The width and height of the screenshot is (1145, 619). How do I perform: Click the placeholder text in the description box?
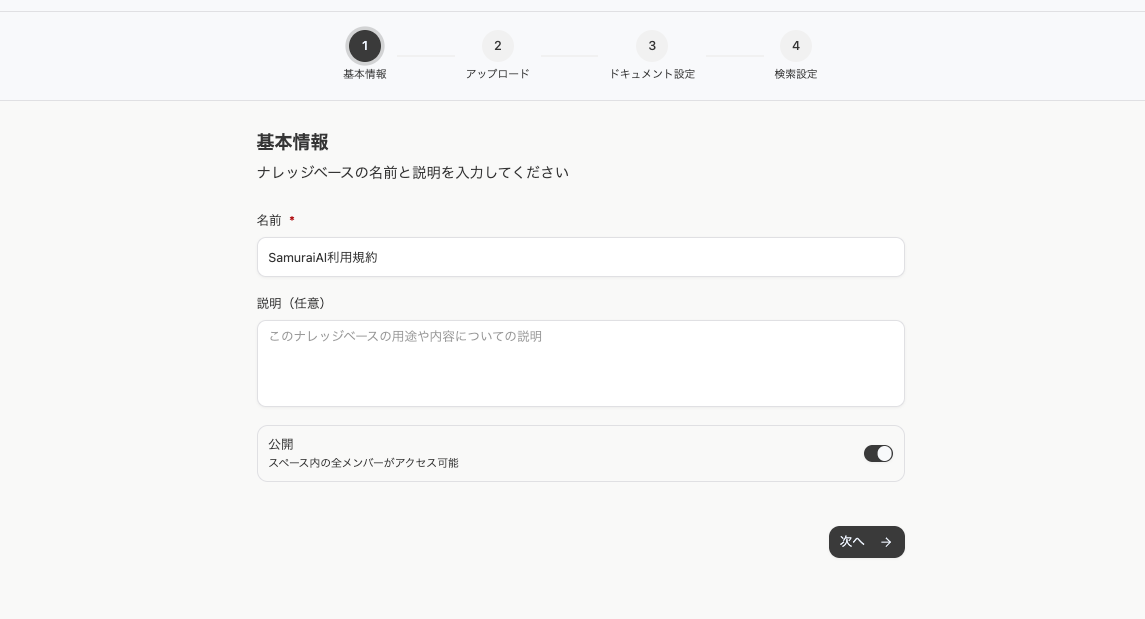[x=404, y=336]
